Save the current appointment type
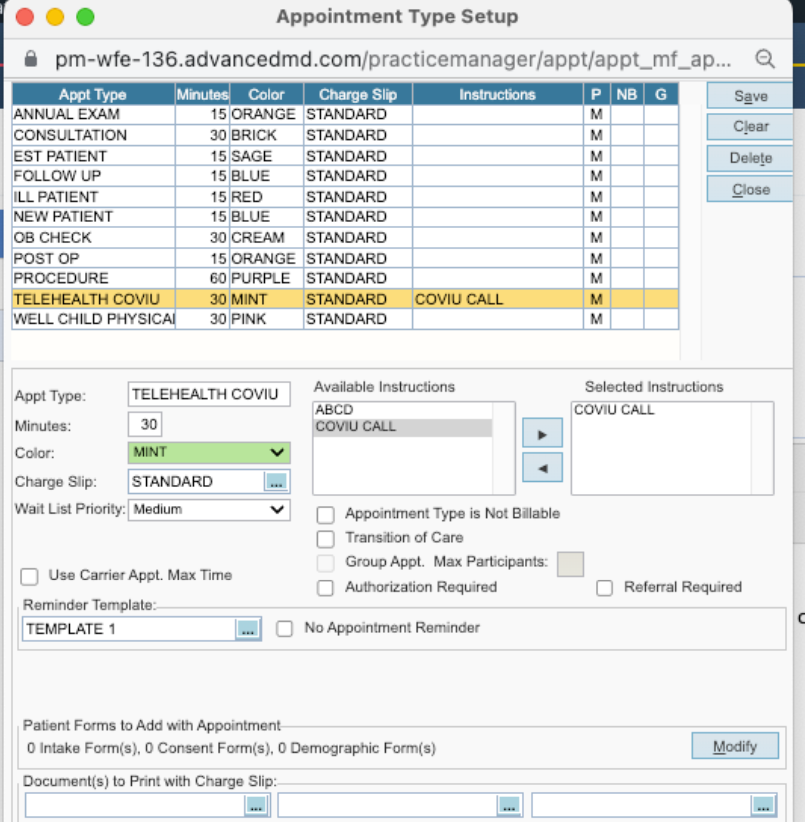The width and height of the screenshot is (806, 822). pos(748,95)
